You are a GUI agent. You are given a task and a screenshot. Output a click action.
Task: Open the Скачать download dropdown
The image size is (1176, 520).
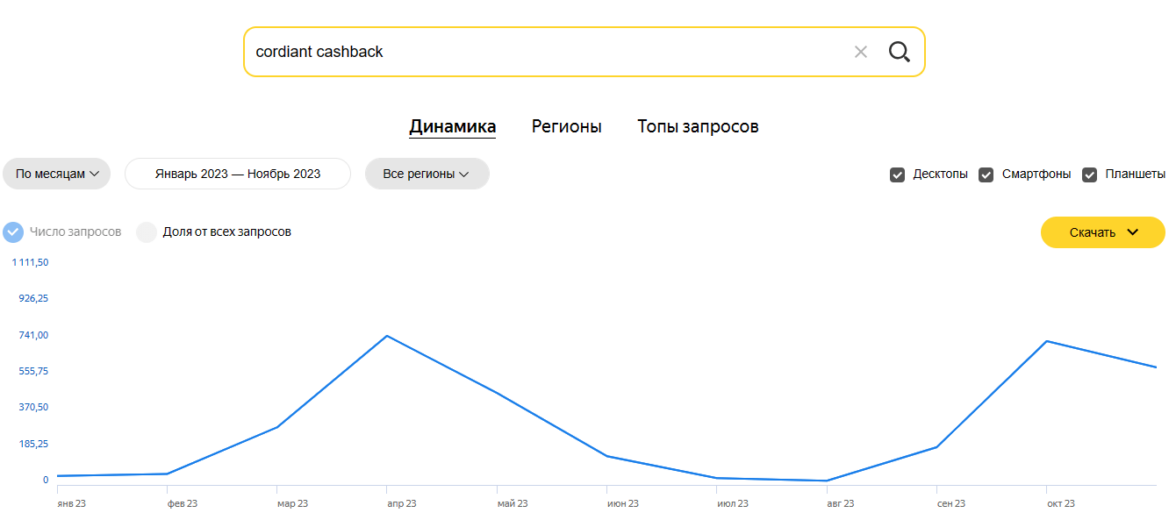1102,232
